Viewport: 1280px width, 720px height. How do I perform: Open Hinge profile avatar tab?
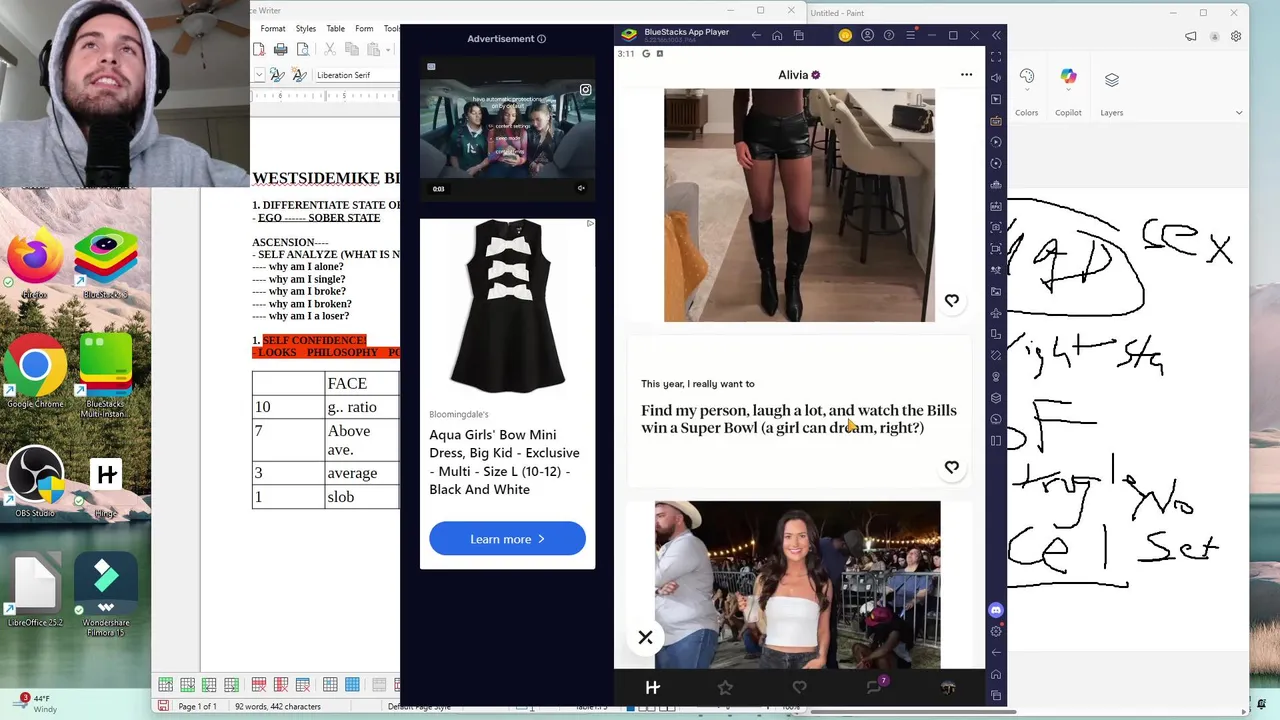[x=948, y=687]
